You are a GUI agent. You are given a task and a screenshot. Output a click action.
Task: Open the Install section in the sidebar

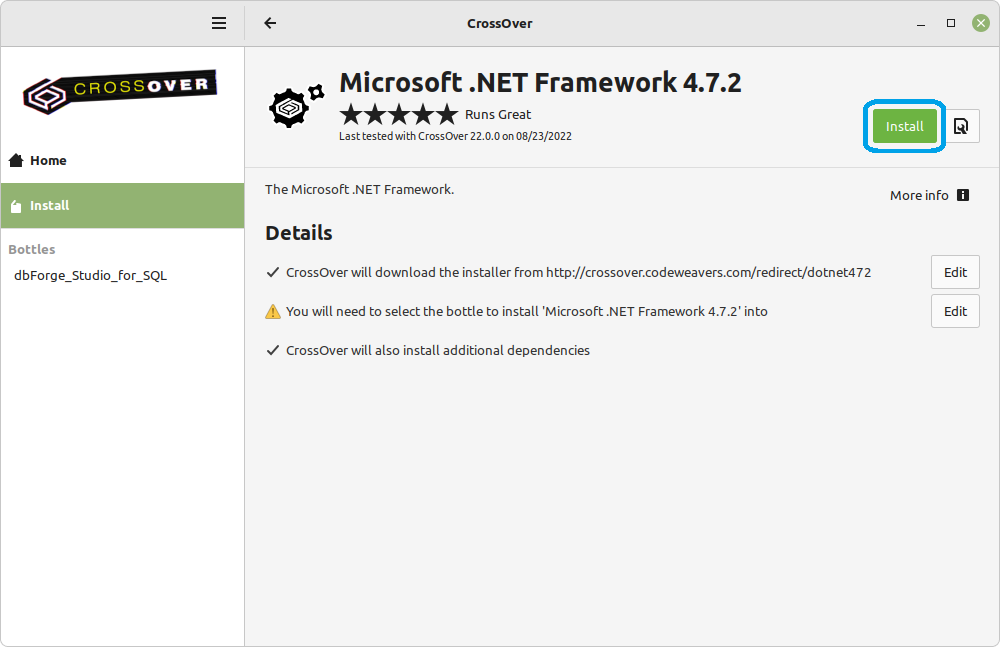click(x=49, y=205)
